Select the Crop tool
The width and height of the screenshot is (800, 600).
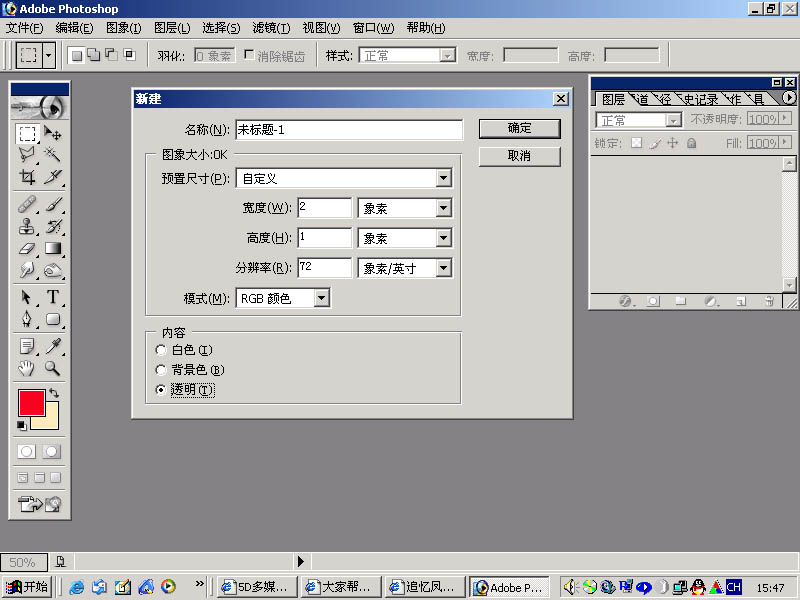point(27,177)
